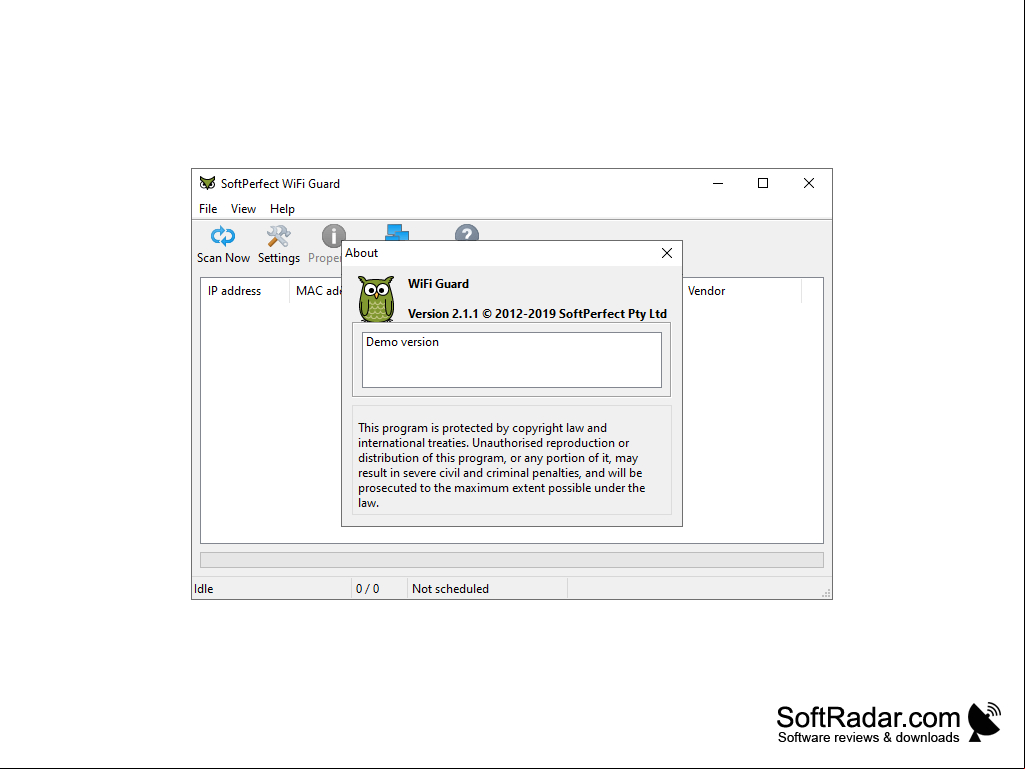Open the View menu
Screen dimensions: 1025x769
[x=243, y=209]
